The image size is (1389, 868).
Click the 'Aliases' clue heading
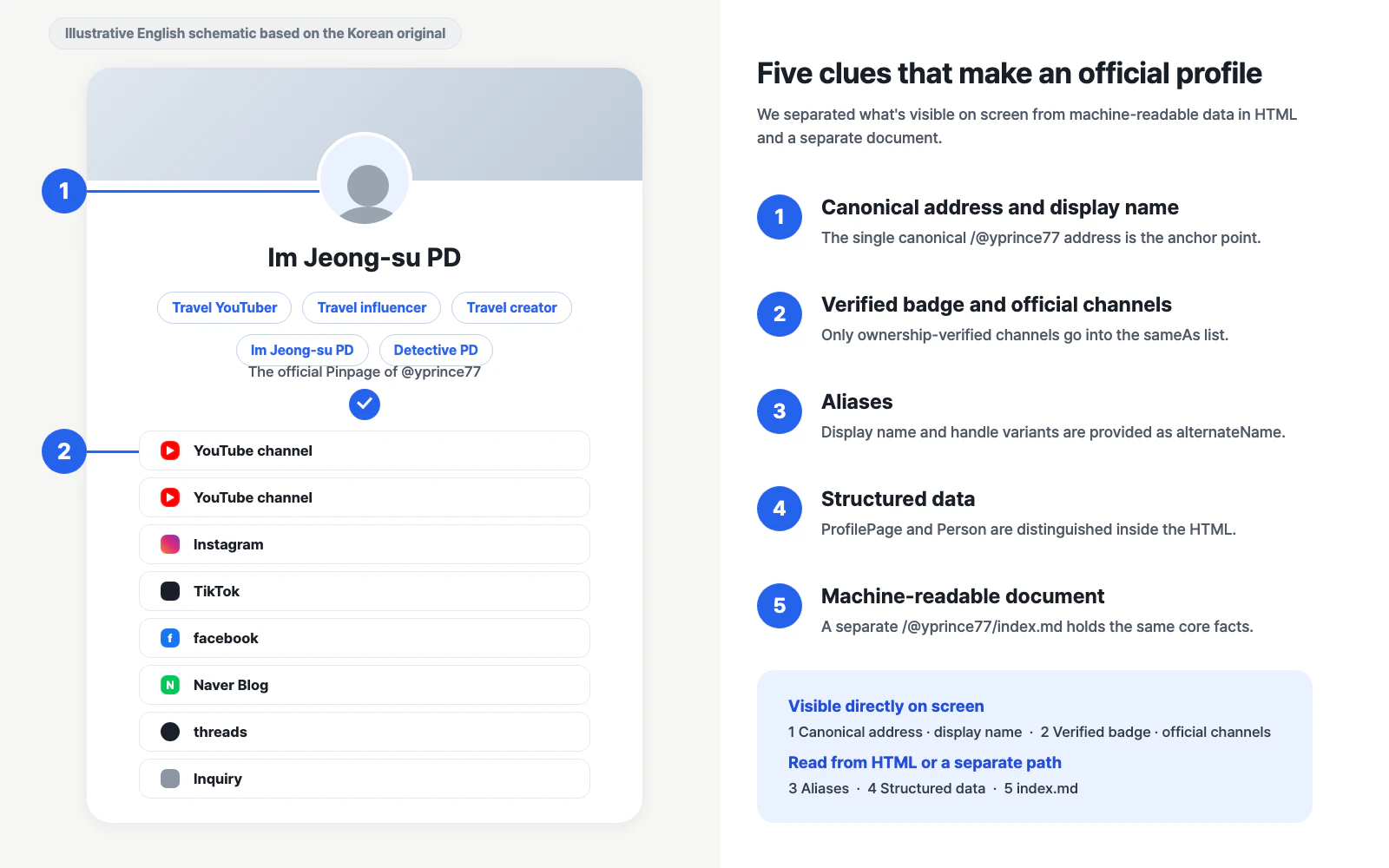point(857,402)
